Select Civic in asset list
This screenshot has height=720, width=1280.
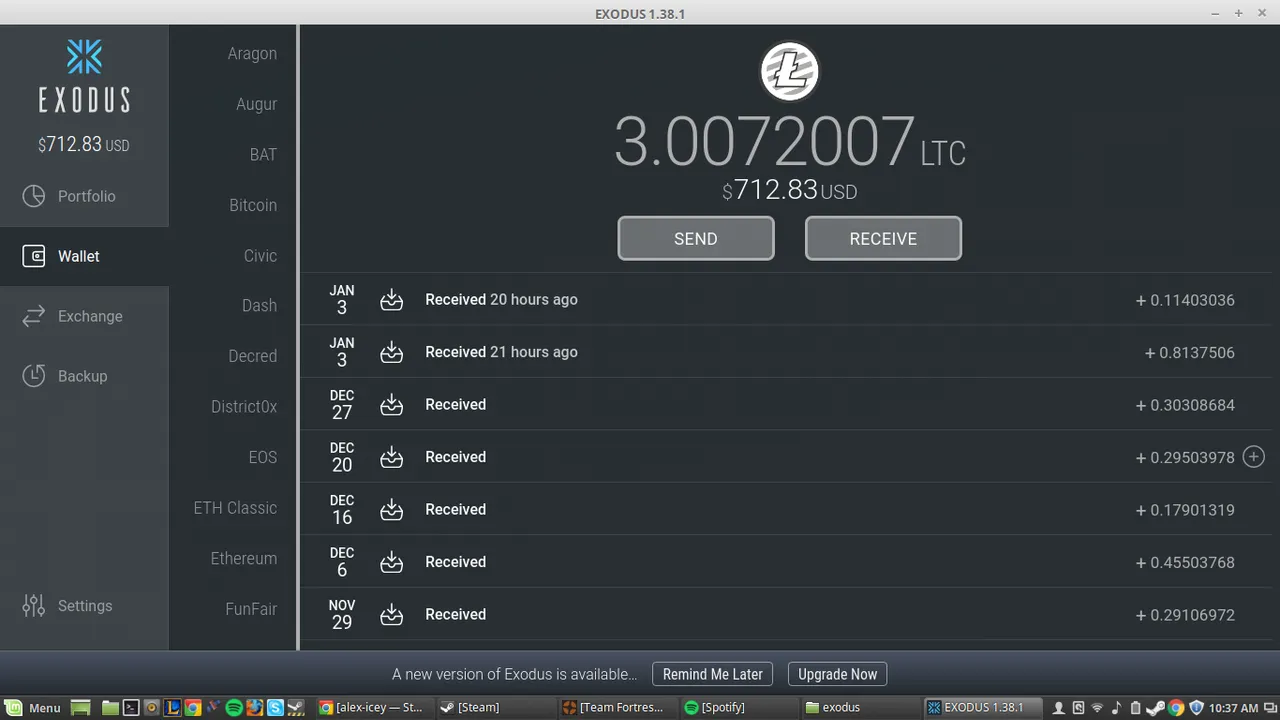pyautogui.click(x=260, y=256)
